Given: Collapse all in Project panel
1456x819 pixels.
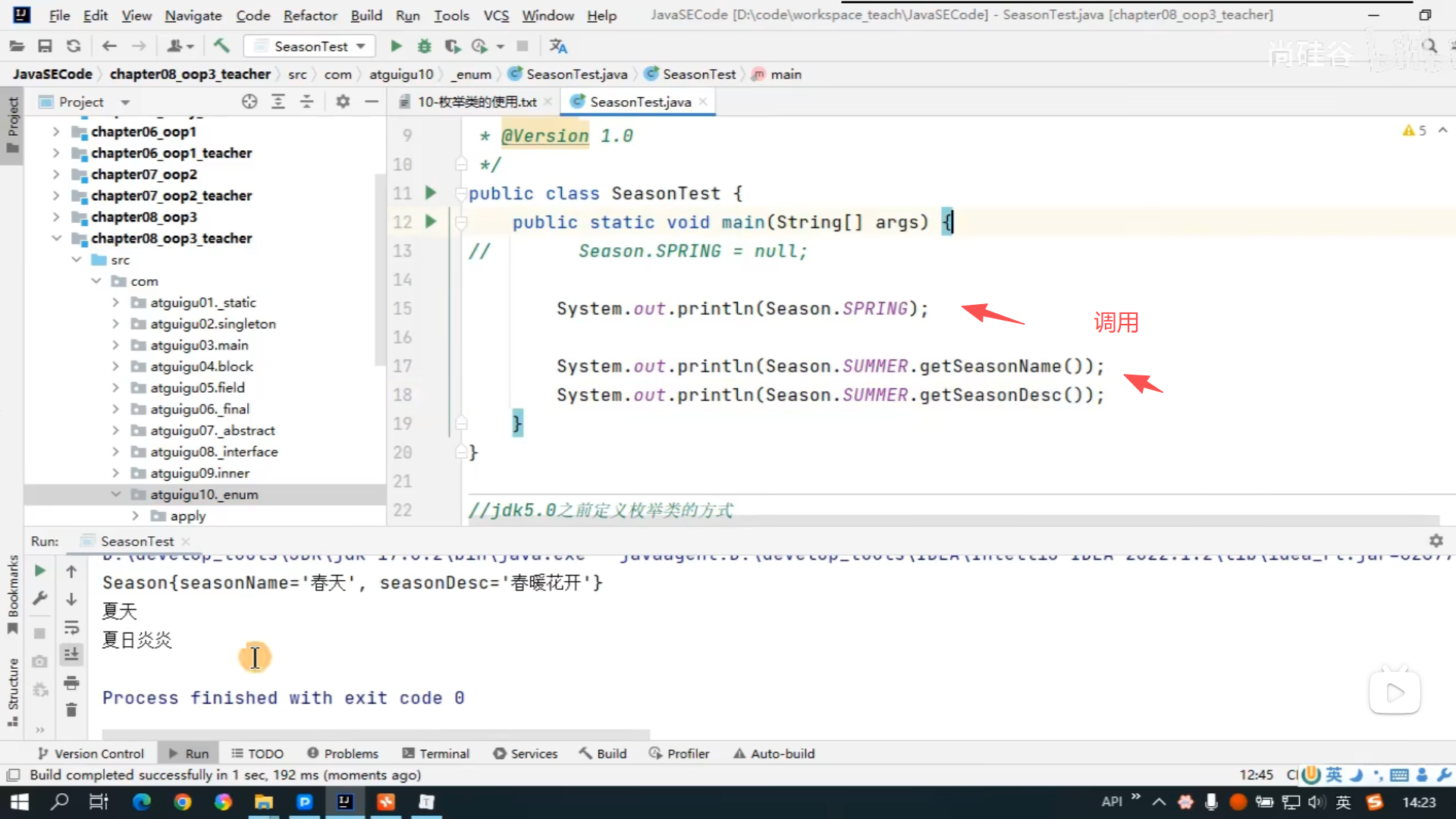Looking at the screenshot, I should coord(307,102).
